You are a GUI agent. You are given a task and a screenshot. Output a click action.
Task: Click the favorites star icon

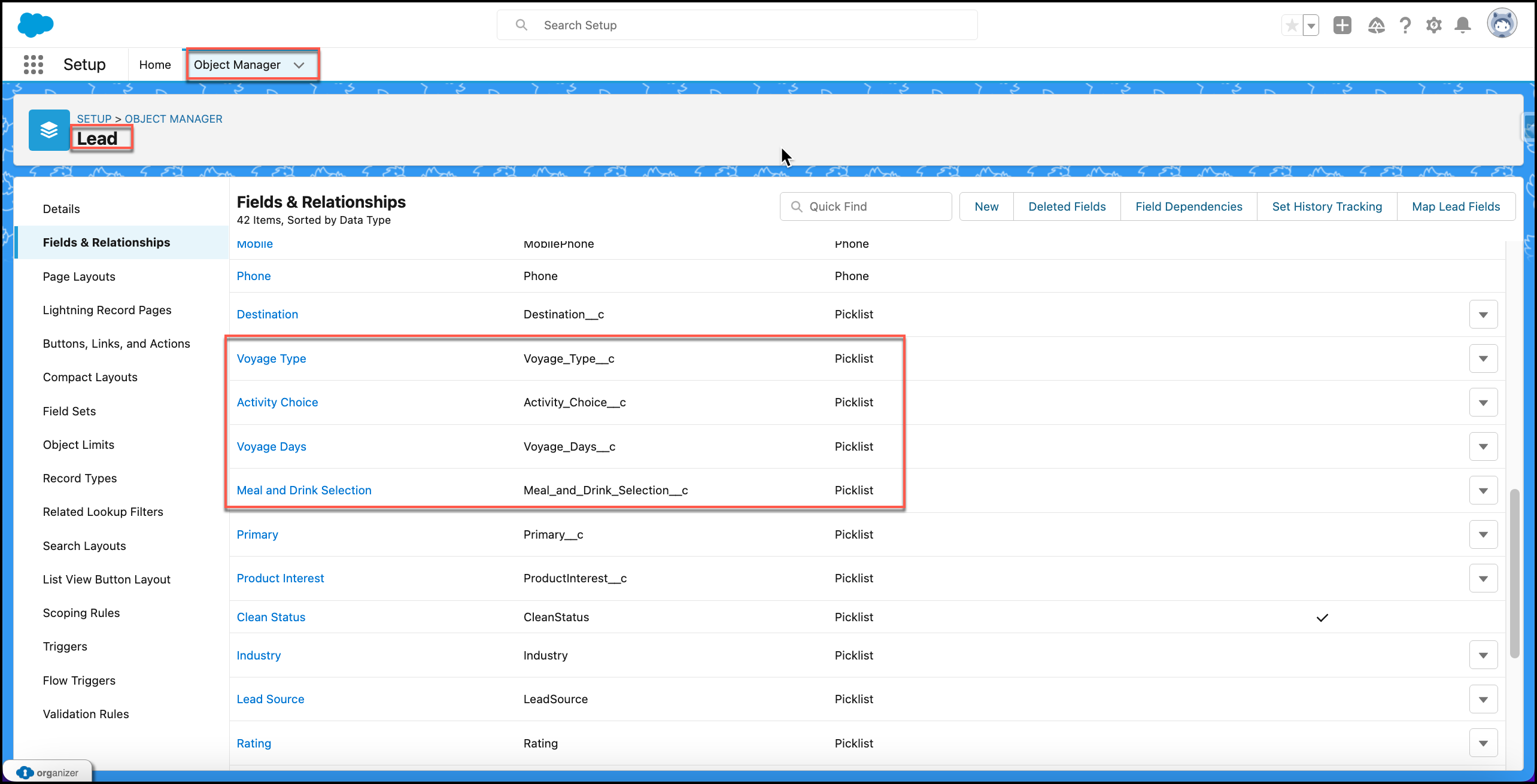pos(1292,26)
